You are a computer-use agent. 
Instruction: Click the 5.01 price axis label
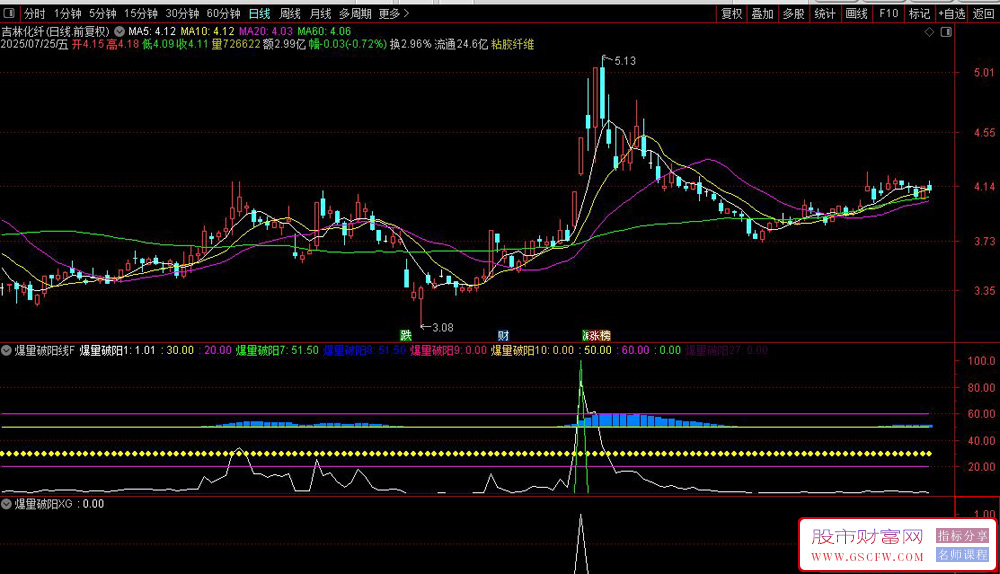coord(984,73)
